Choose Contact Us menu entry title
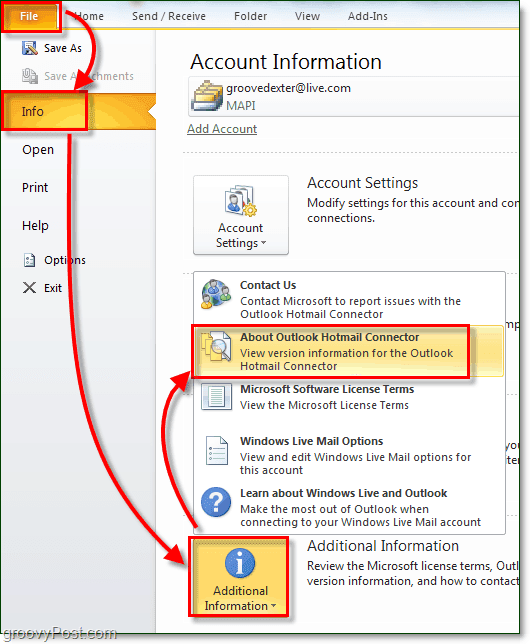Screen dimensions: 530x644 tap(268, 285)
